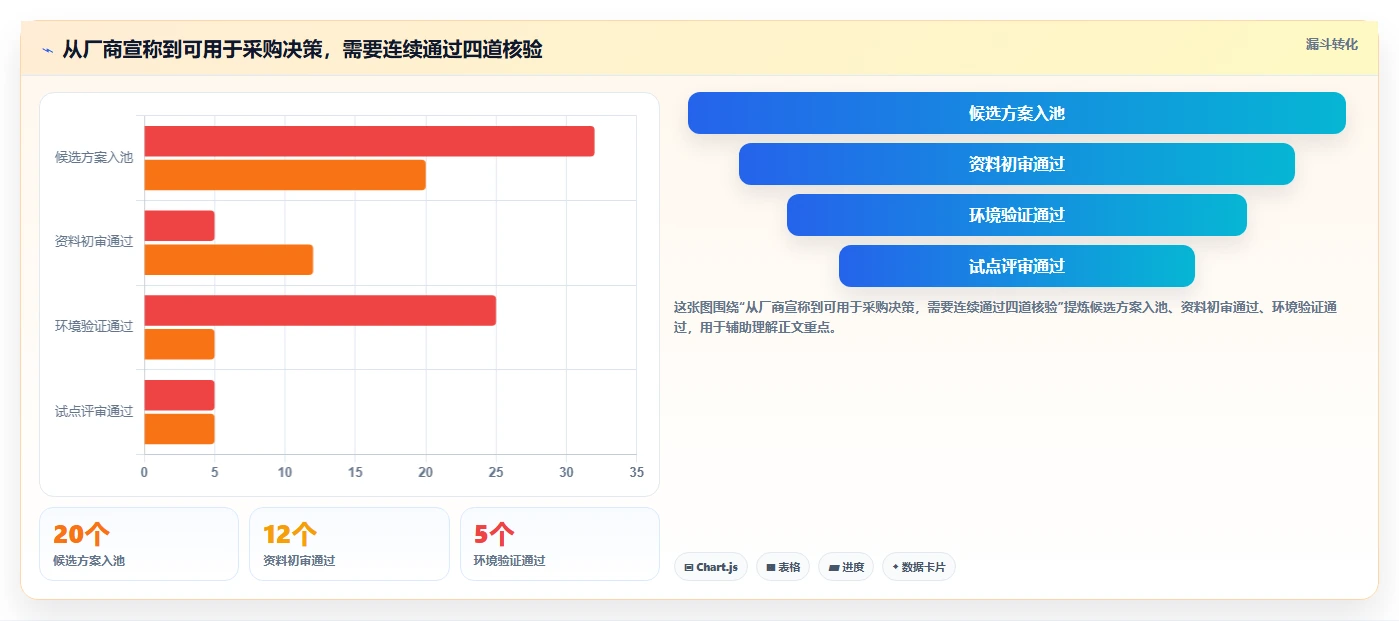Click the red bar for 资料初审通过
The width and height of the screenshot is (1399, 621).
coord(179,226)
